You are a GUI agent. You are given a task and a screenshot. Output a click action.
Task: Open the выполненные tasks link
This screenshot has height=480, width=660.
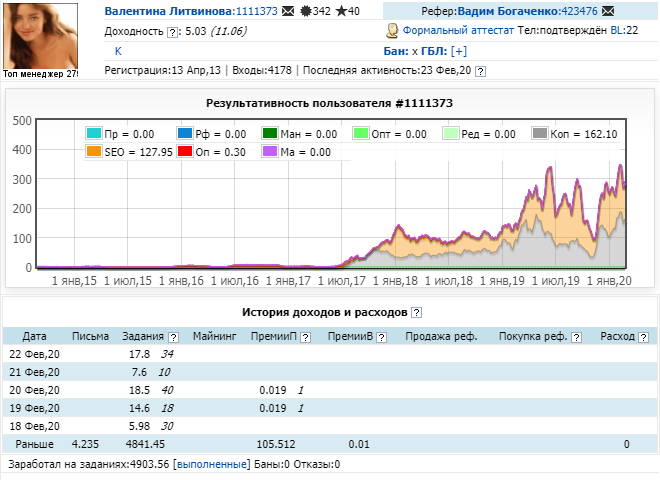coord(212,464)
